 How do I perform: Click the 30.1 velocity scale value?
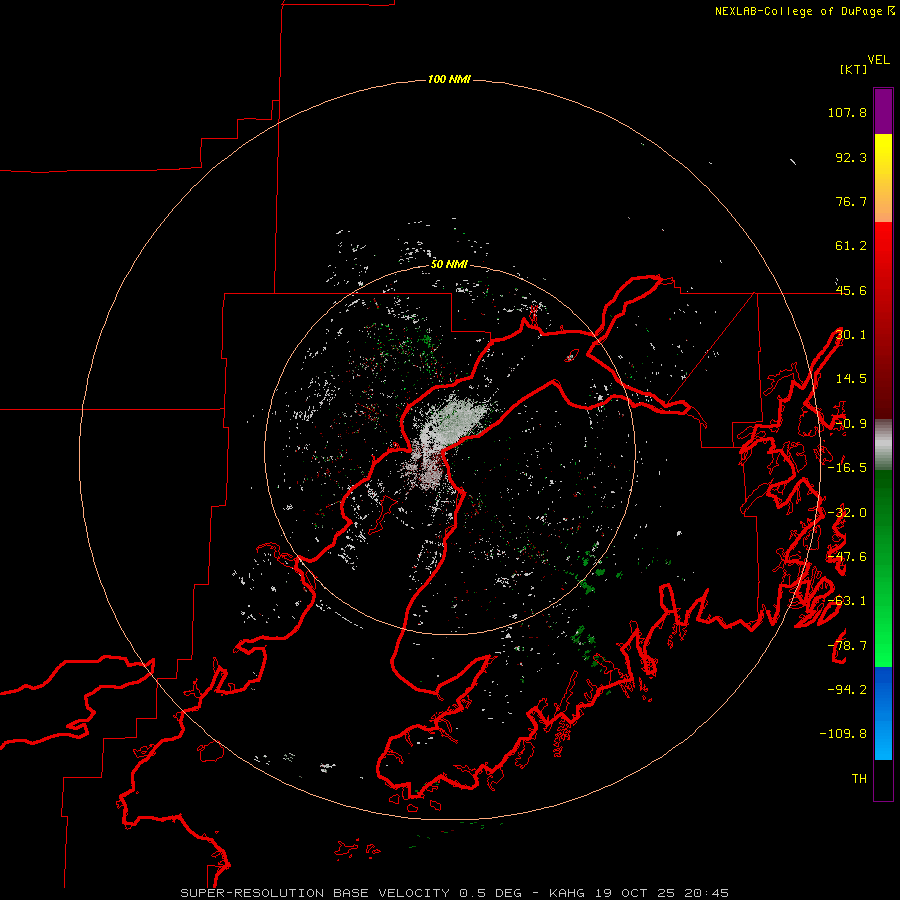coord(851,335)
